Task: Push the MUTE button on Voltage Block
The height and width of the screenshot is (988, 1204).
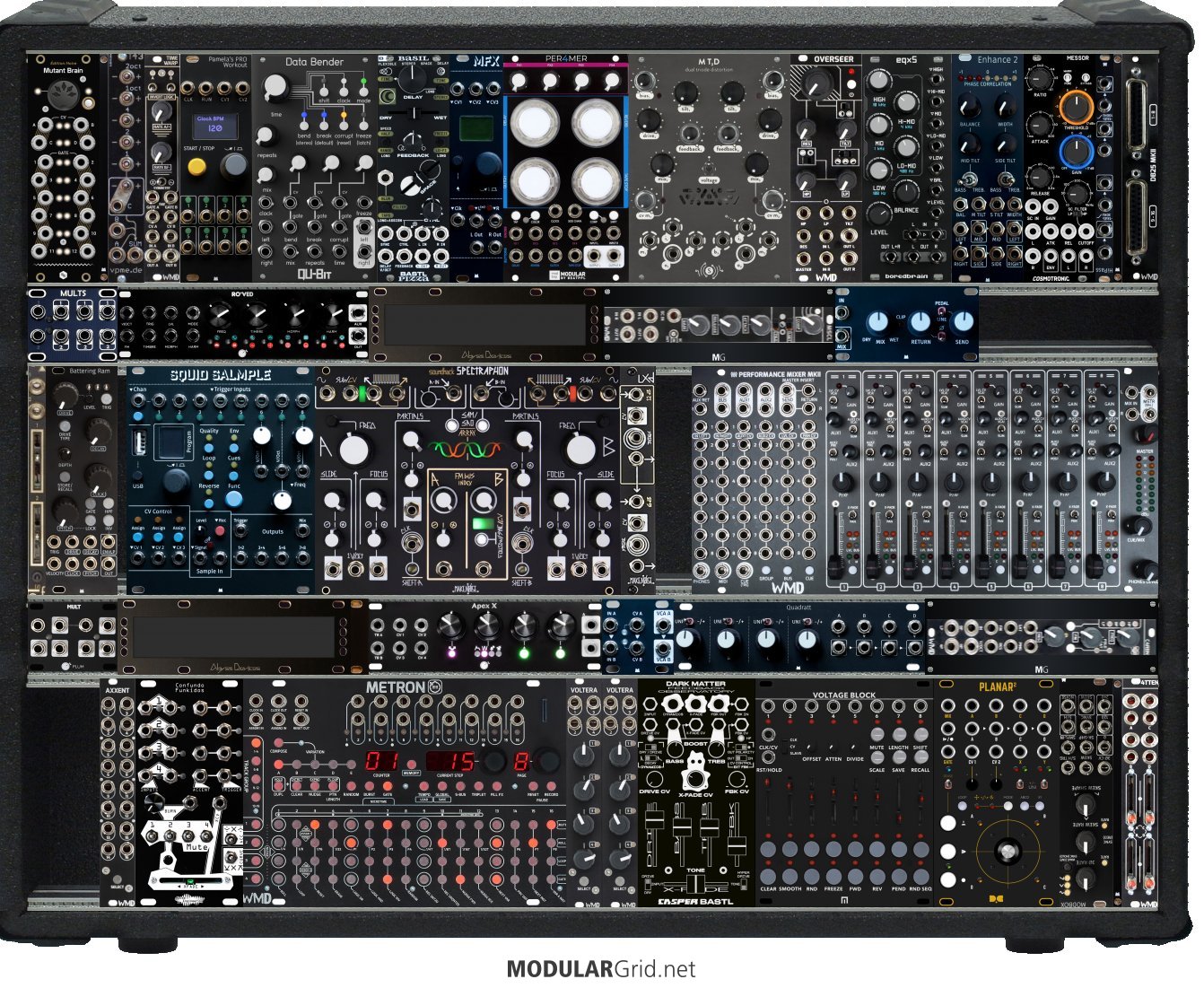Action: click(877, 735)
